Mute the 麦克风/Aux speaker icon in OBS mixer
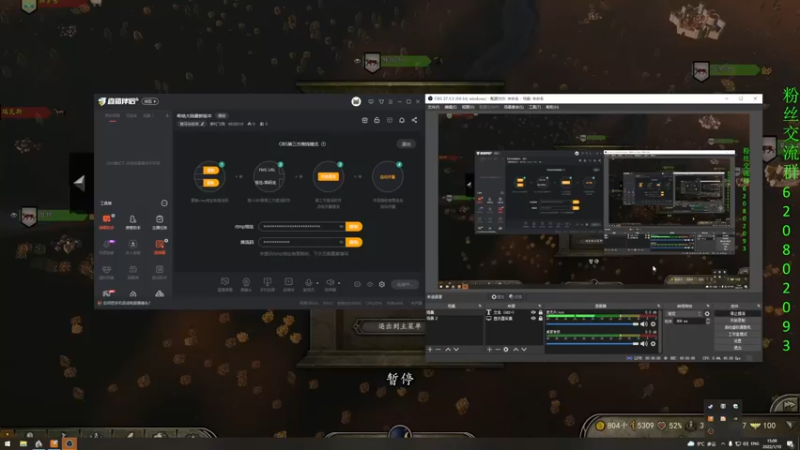The width and height of the screenshot is (800, 450). pyautogui.click(x=644, y=324)
